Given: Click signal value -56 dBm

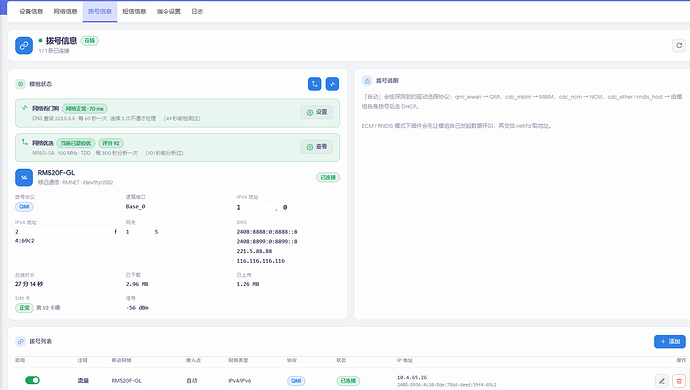Looking at the screenshot, I should pos(137,308).
